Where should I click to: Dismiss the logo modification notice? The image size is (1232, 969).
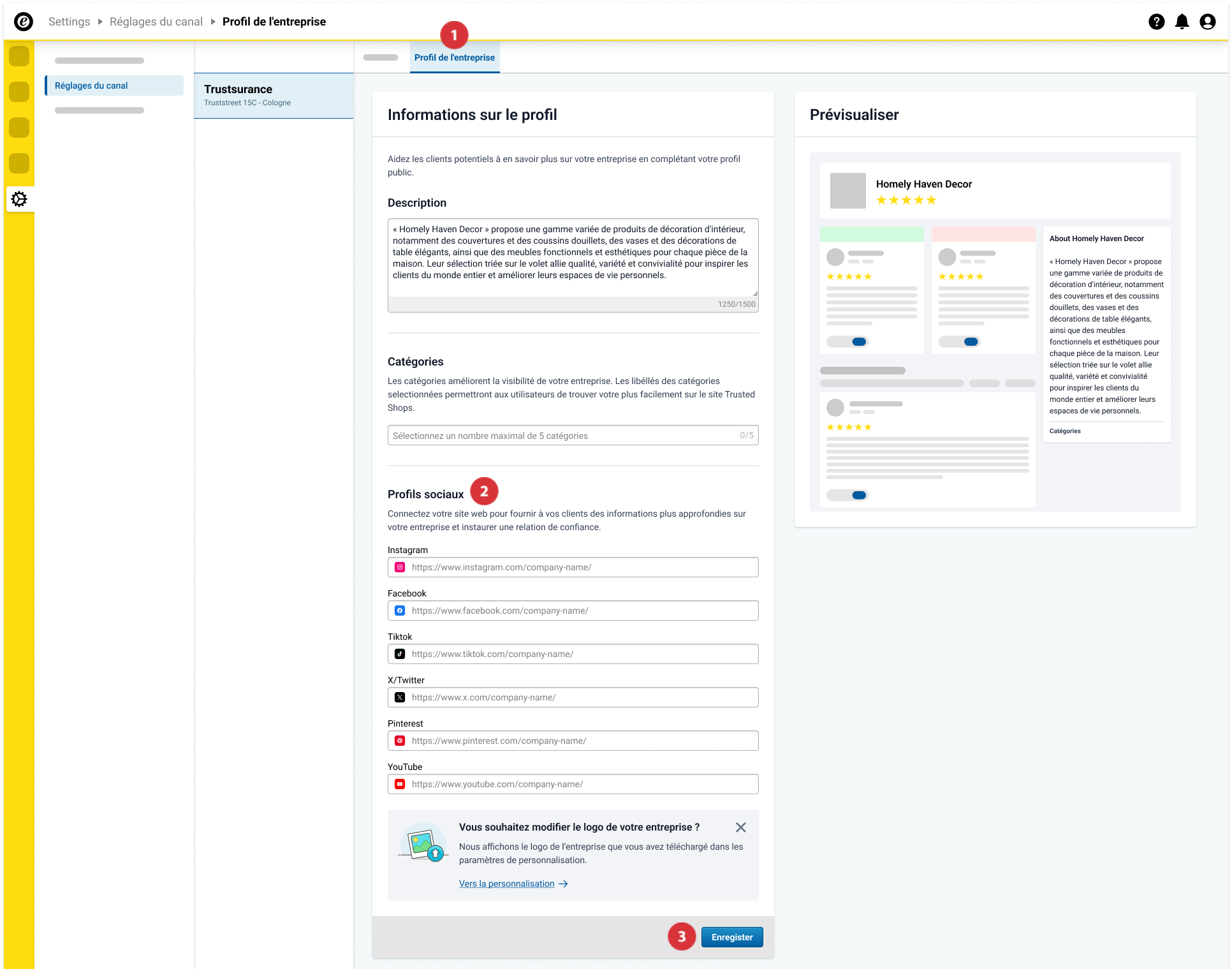(x=741, y=827)
